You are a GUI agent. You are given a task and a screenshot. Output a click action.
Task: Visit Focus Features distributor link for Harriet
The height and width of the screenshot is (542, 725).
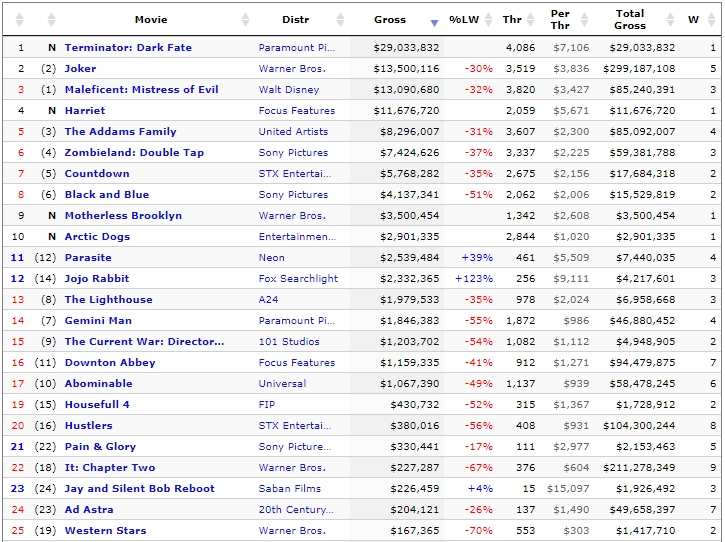[297, 111]
